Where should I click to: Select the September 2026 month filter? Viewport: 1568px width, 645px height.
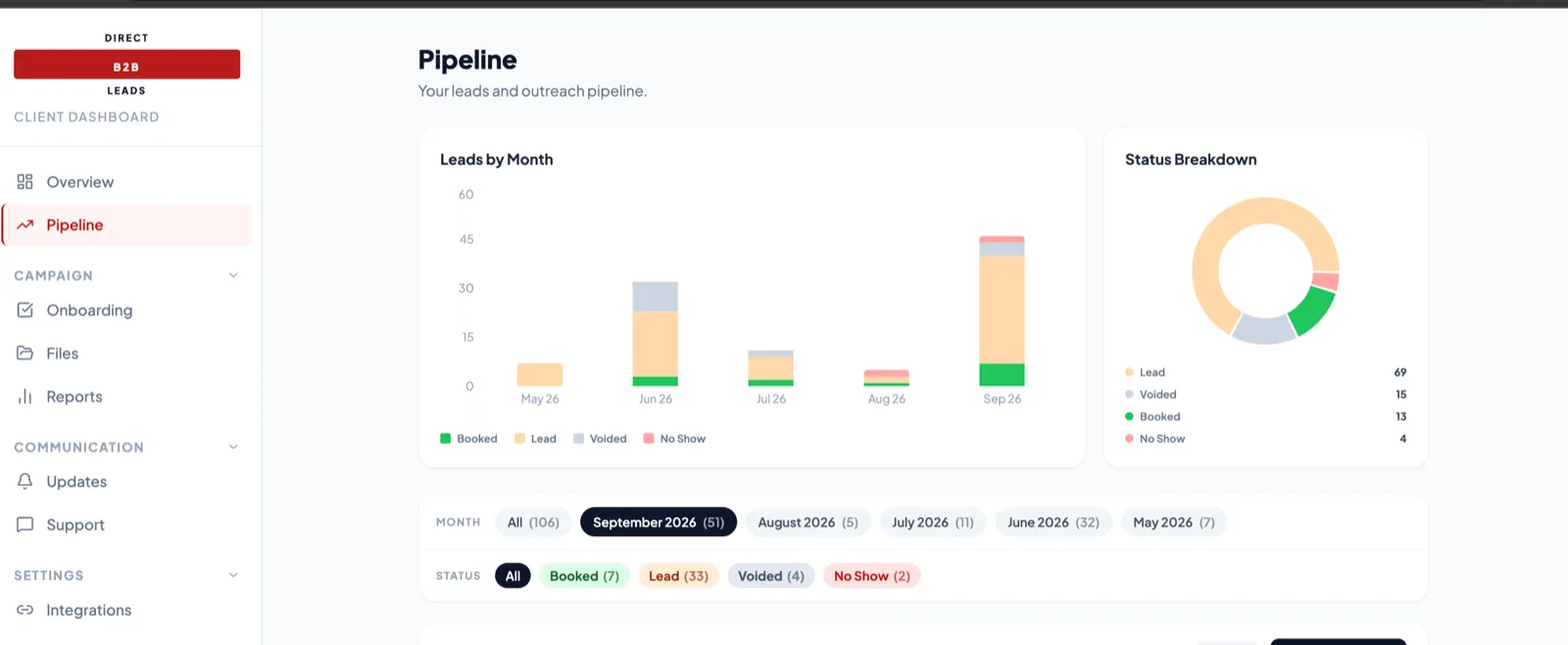659,522
